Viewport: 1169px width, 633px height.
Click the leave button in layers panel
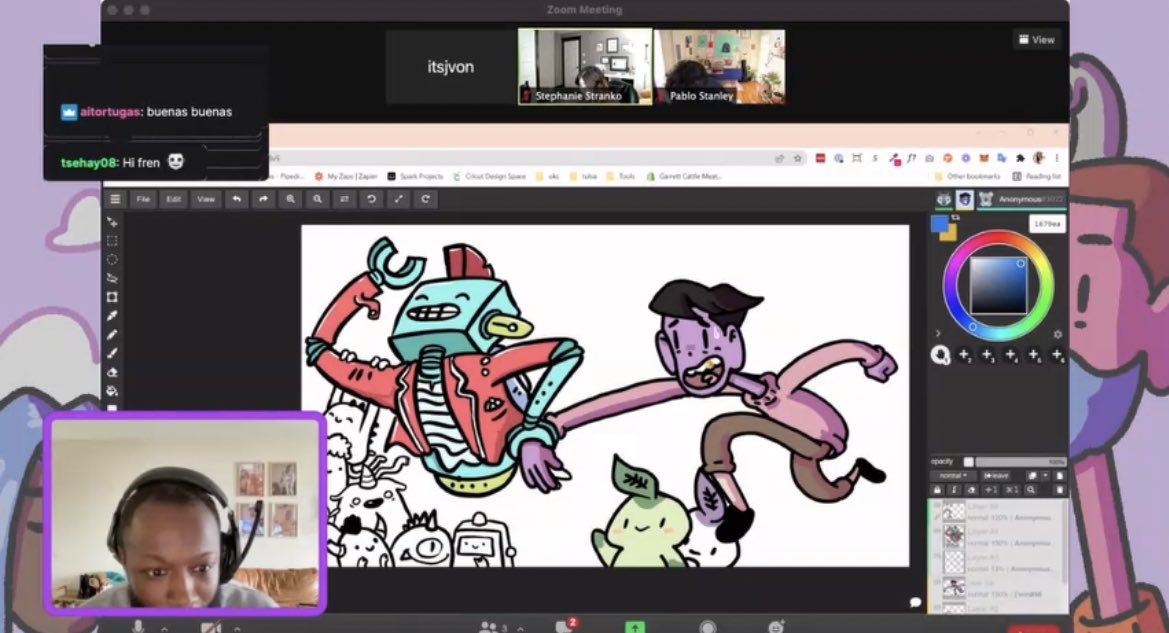point(997,476)
